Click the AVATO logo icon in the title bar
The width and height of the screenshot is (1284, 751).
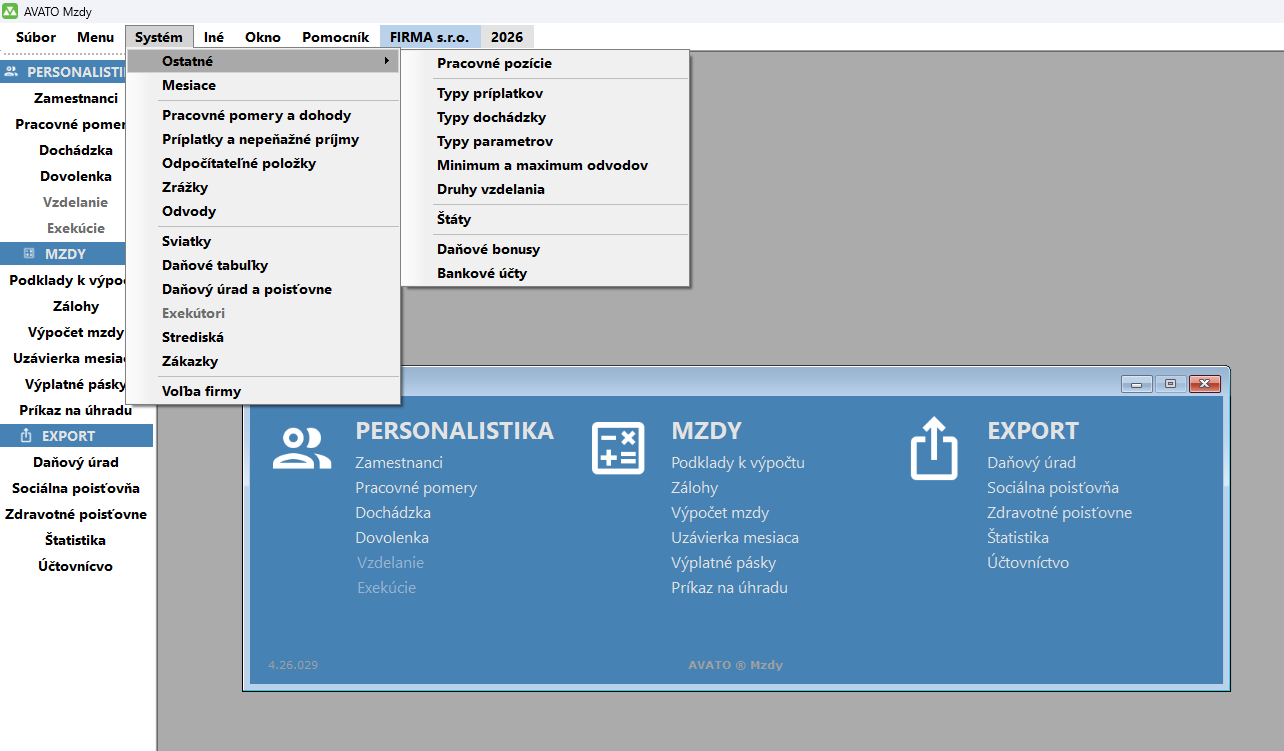(x=10, y=11)
